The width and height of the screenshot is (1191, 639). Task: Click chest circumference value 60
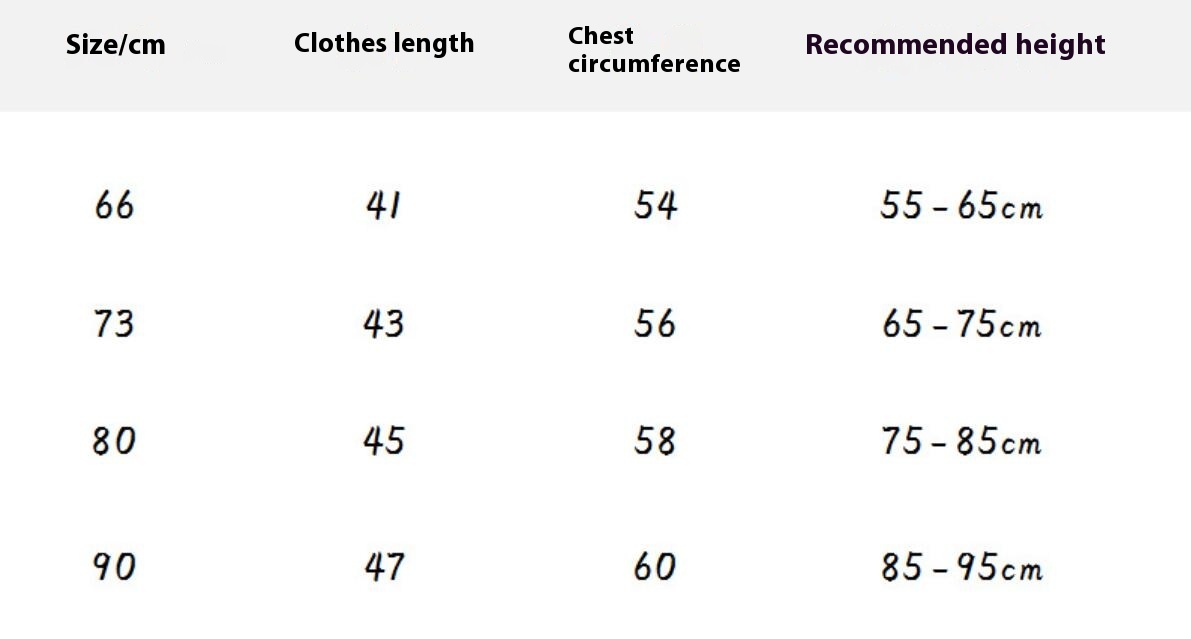(x=655, y=567)
